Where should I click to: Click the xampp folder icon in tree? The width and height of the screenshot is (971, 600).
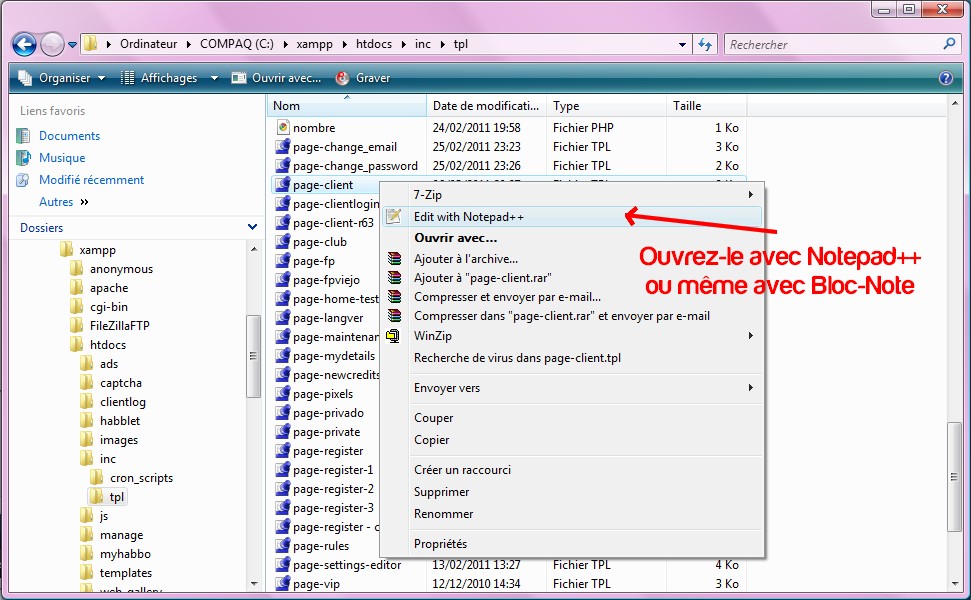(66, 250)
